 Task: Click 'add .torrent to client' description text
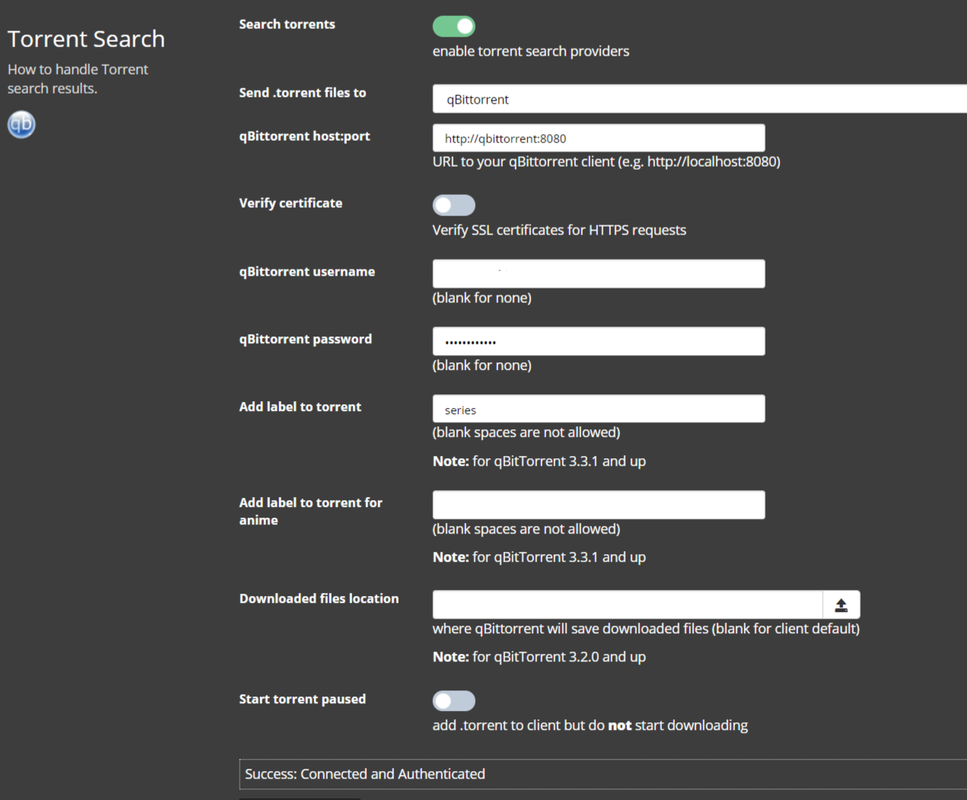(590, 725)
